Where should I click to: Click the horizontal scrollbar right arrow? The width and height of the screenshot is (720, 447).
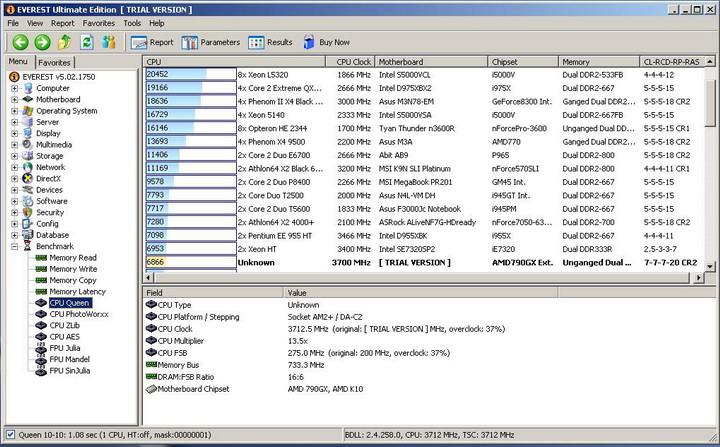point(699,277)
